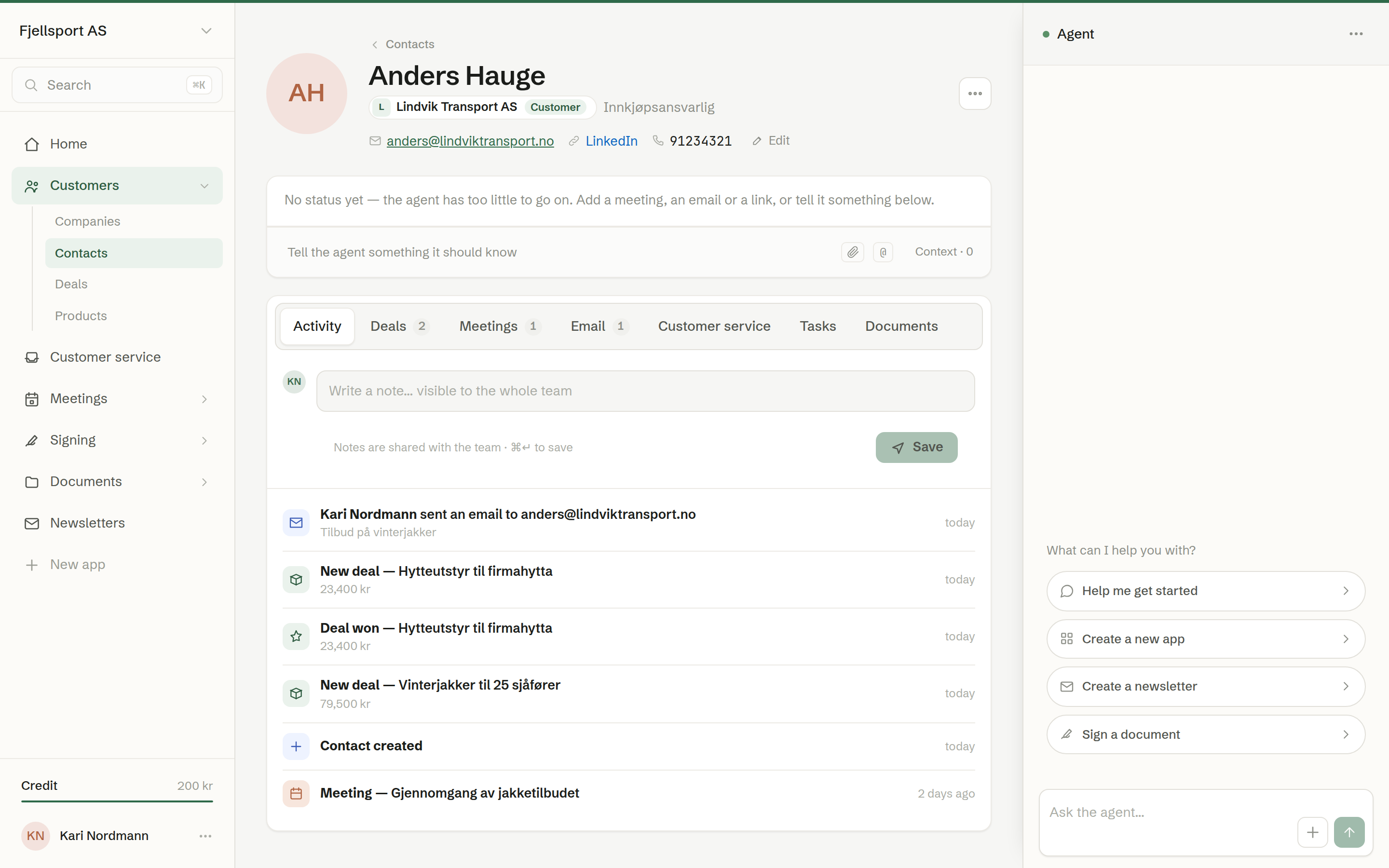Focus the Write a note field

(645, 391)
